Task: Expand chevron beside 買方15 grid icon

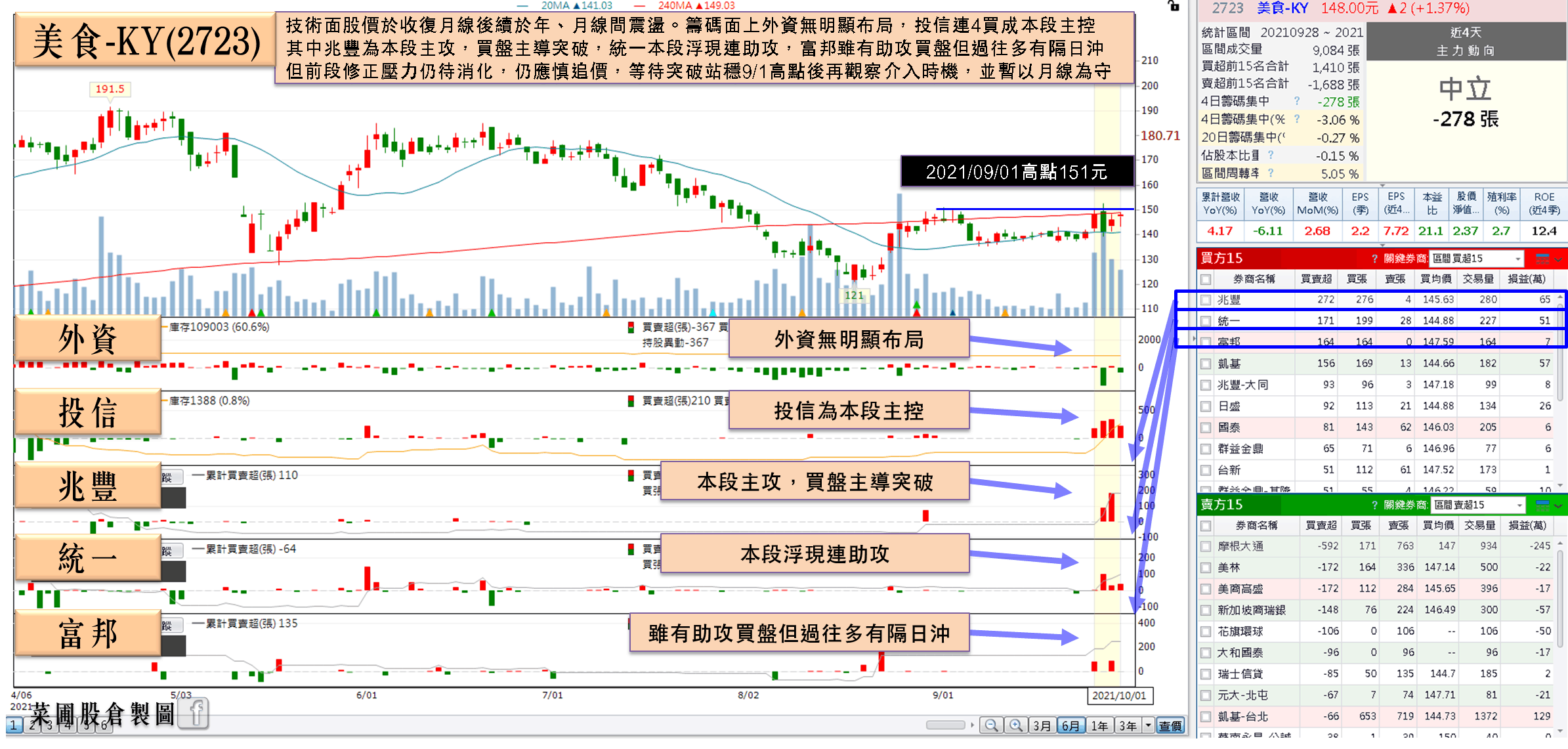Action: (x=1558, y=259)
